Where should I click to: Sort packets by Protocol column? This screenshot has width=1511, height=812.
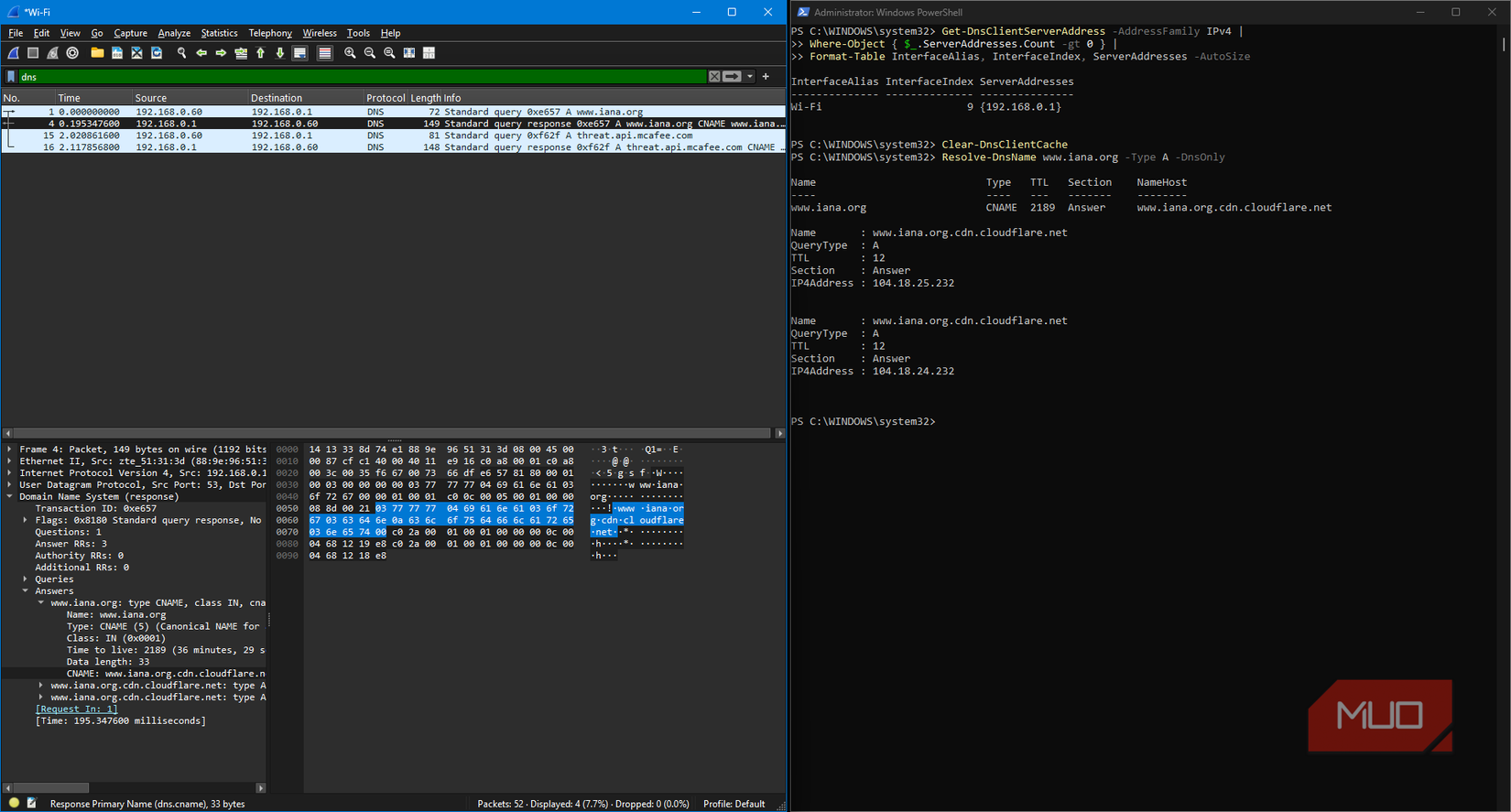point(385,98)
